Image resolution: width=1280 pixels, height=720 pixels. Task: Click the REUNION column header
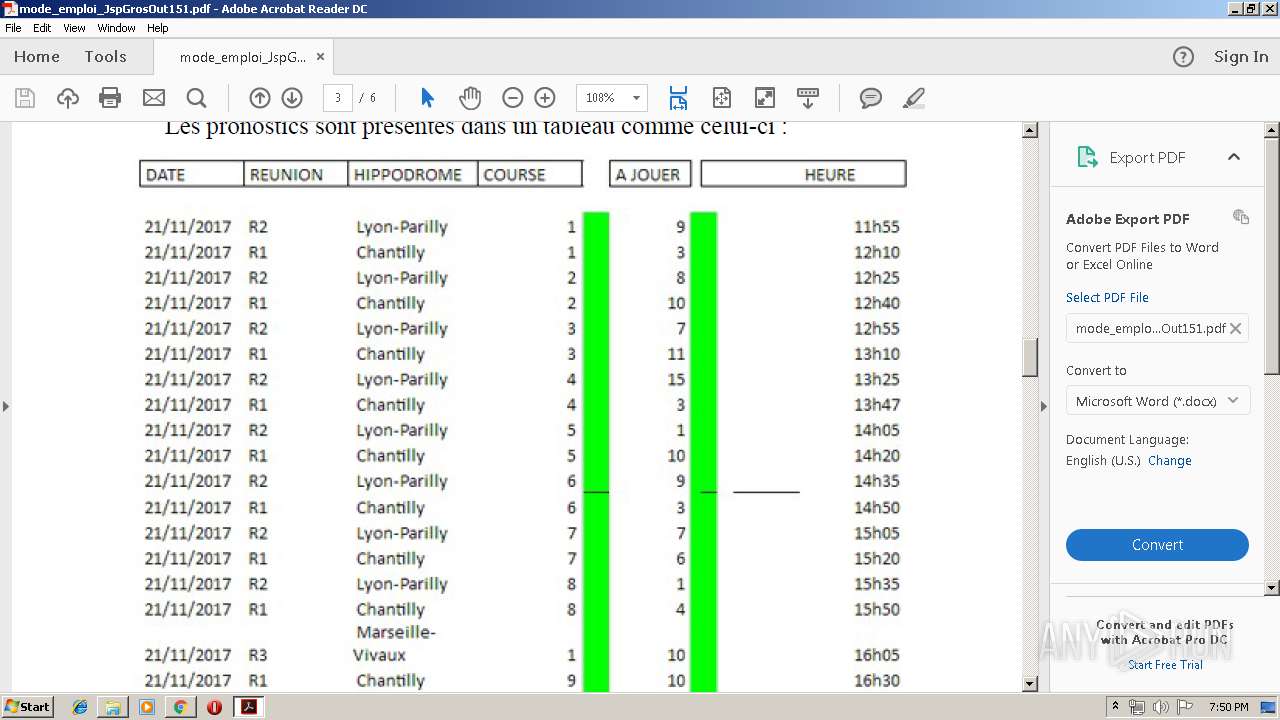tap(296, 174)
